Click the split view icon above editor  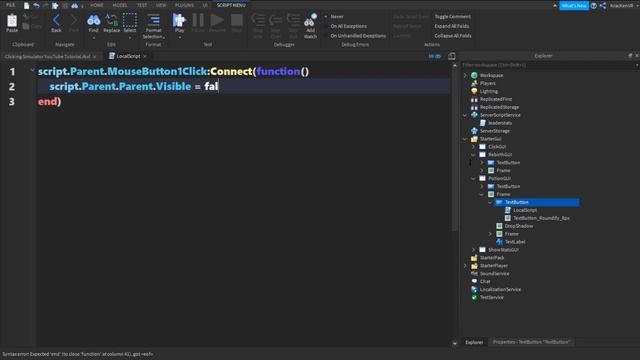click(451, 56)
